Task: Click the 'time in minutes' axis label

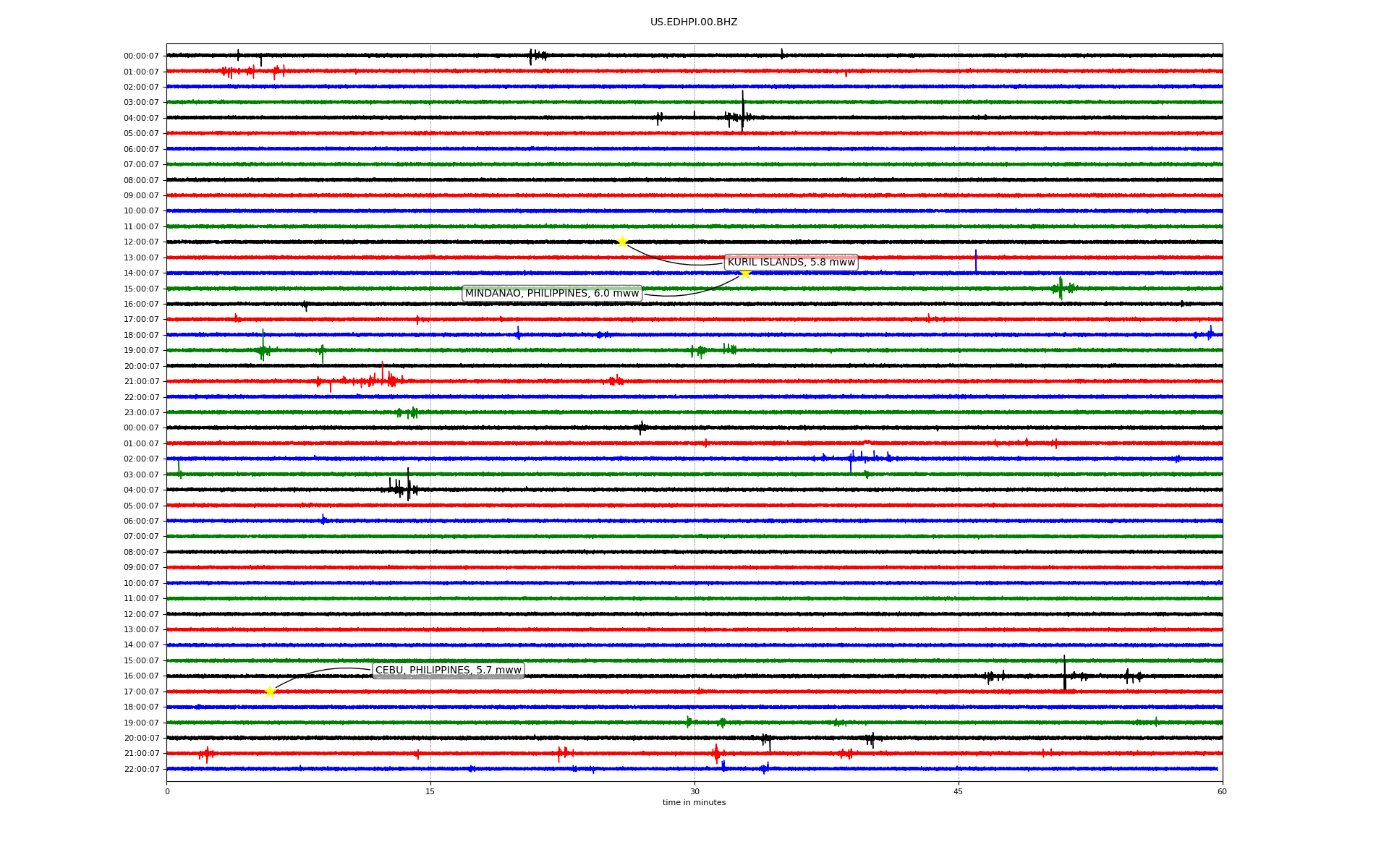Action: (x=694, y=802)
